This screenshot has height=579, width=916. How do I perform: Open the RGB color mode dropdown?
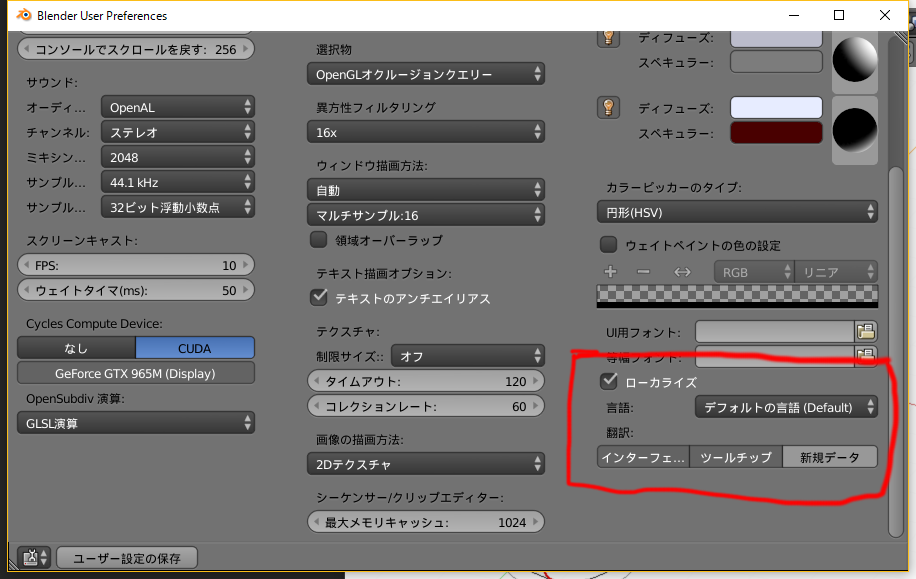754,272
